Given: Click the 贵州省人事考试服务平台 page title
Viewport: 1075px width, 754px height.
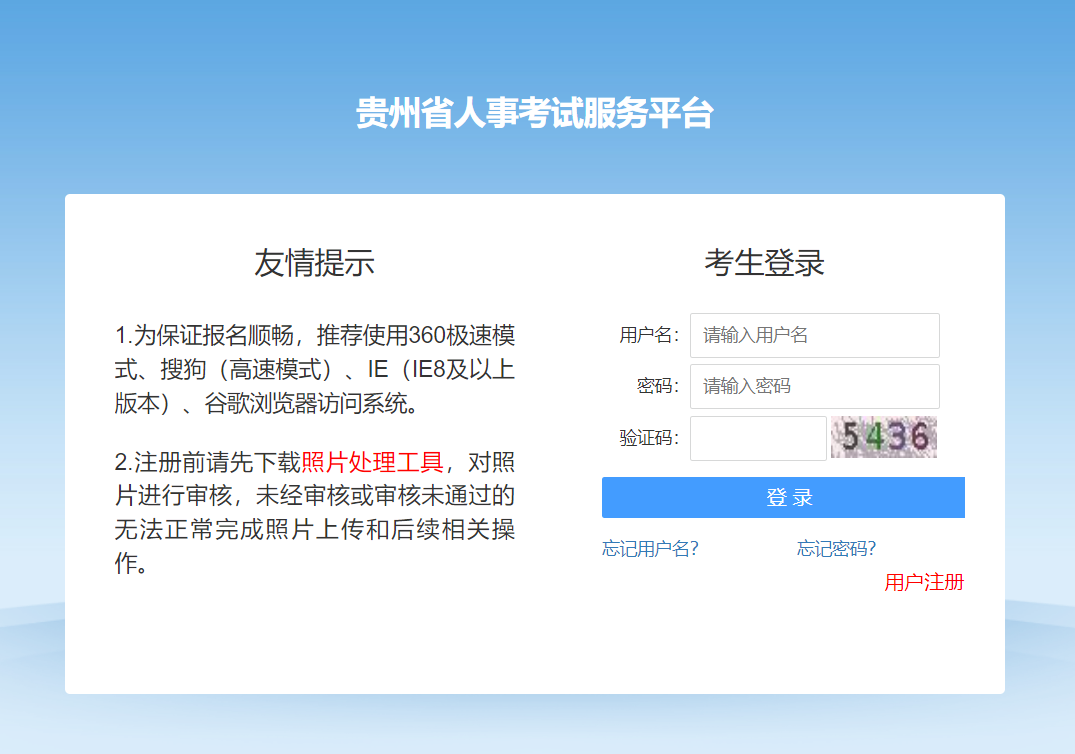Looking at the screenshot, I should pos(537,113).
